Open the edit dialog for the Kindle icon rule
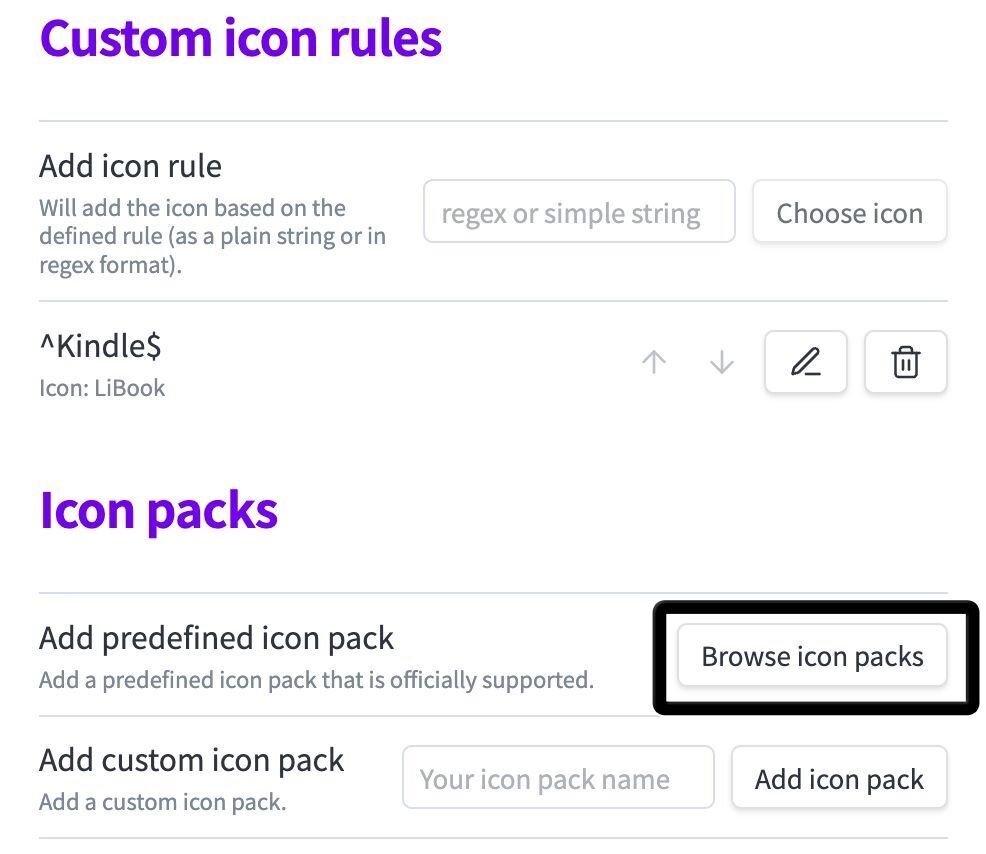The height and width of the screenshot is (854, 986). pyautogui.click(x=805, y=362)
